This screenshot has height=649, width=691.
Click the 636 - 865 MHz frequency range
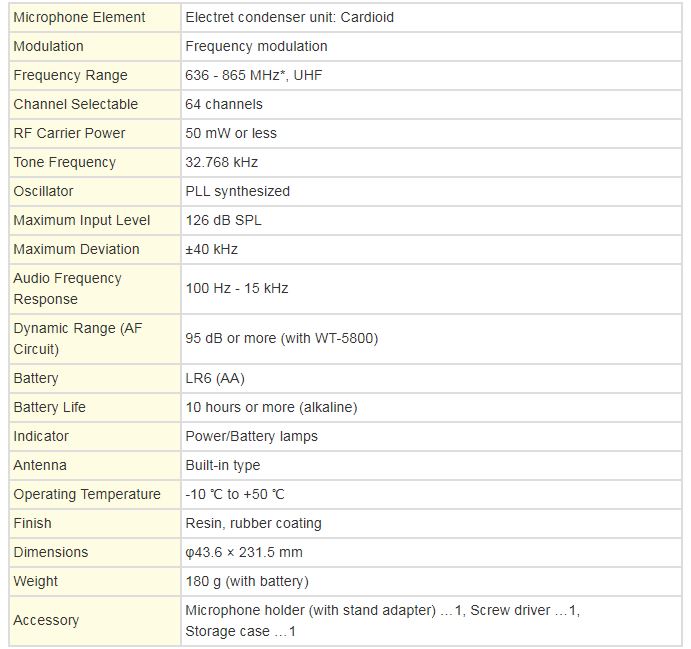click(253, 75)
